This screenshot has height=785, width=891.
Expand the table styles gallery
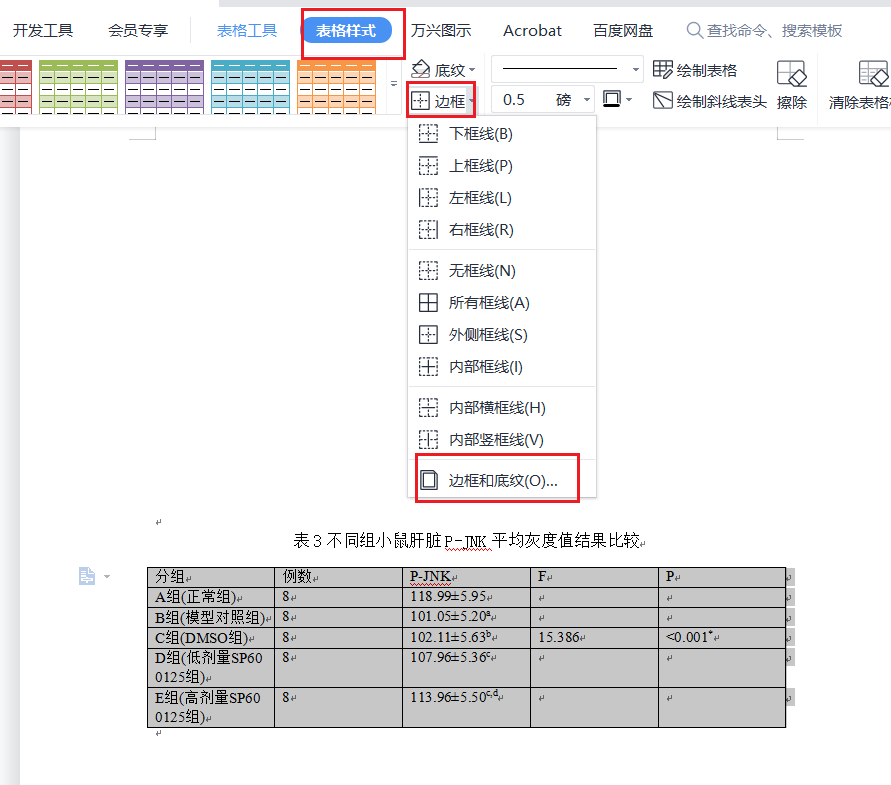click(x=393, y=84)
